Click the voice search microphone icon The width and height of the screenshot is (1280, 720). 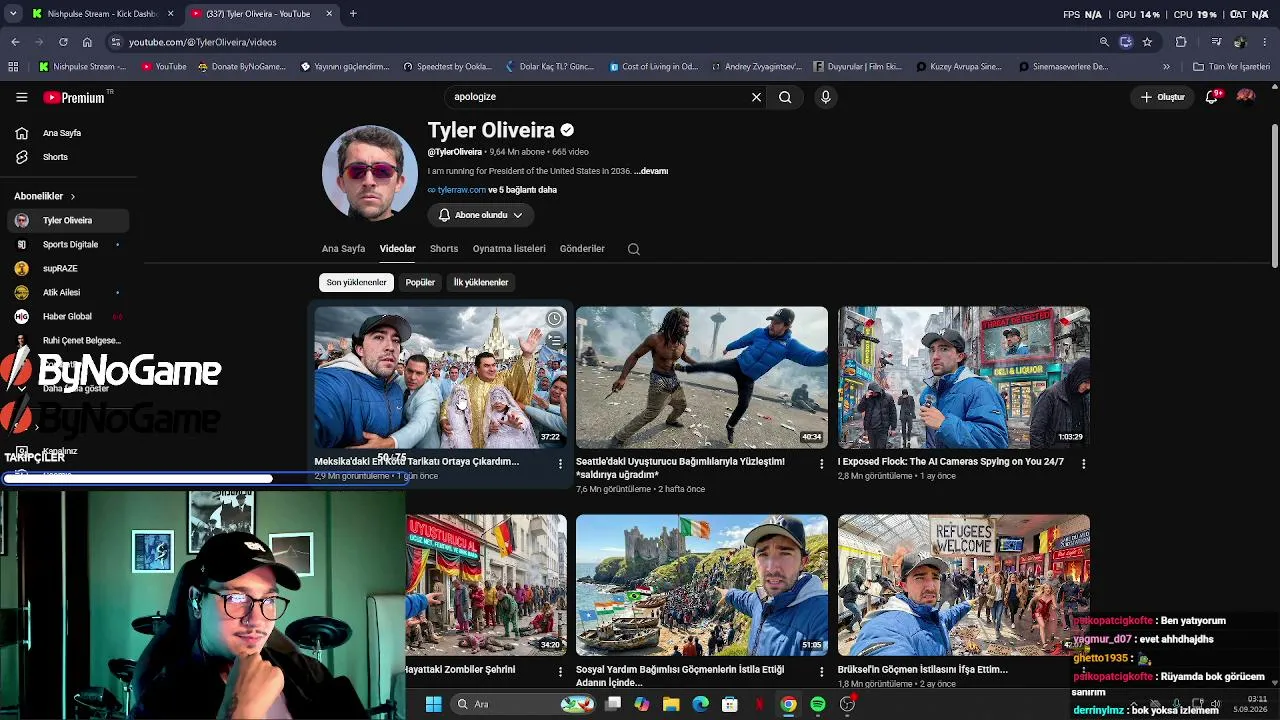coord(825,97)
